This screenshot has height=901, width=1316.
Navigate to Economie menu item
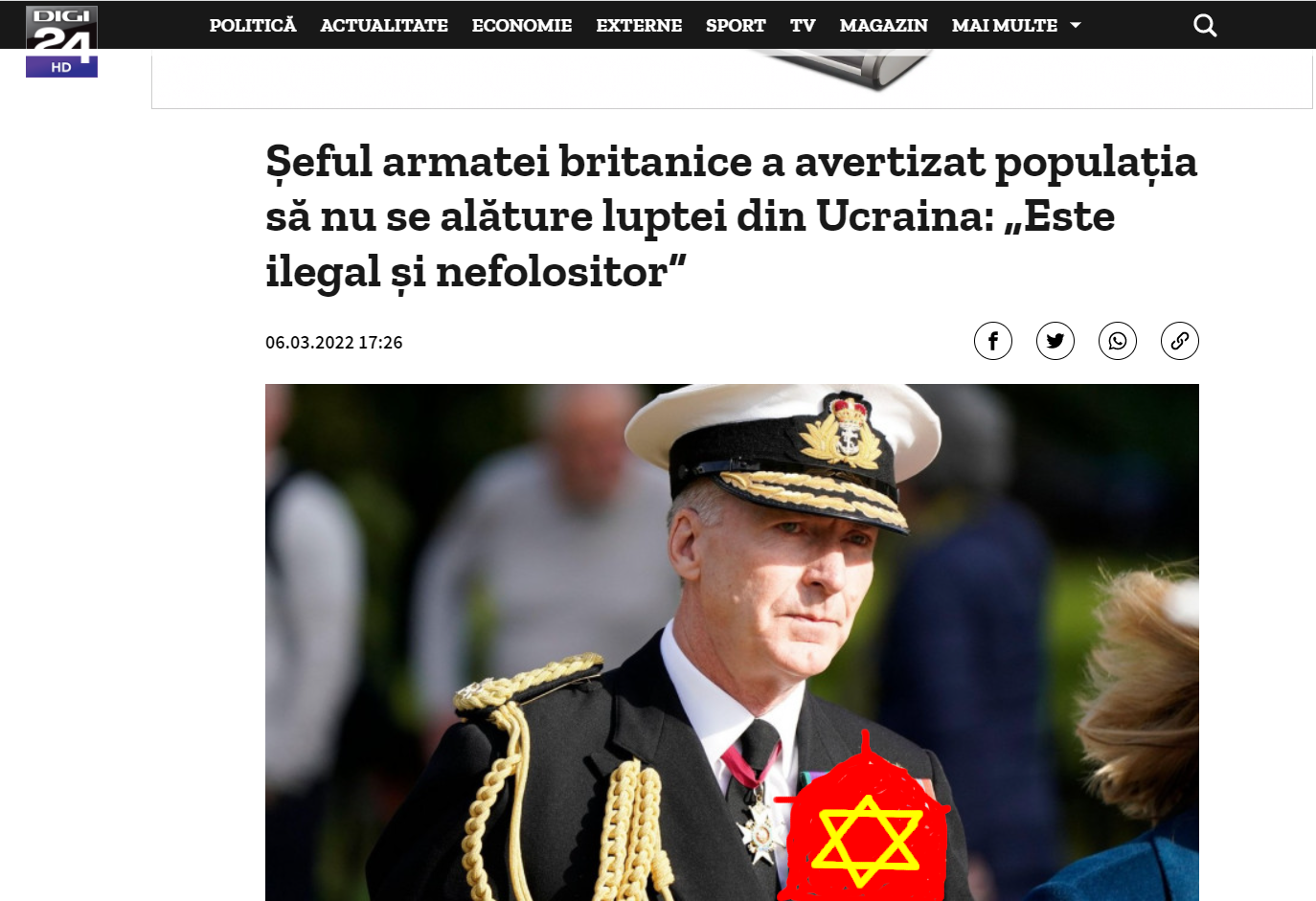point(522,25)
